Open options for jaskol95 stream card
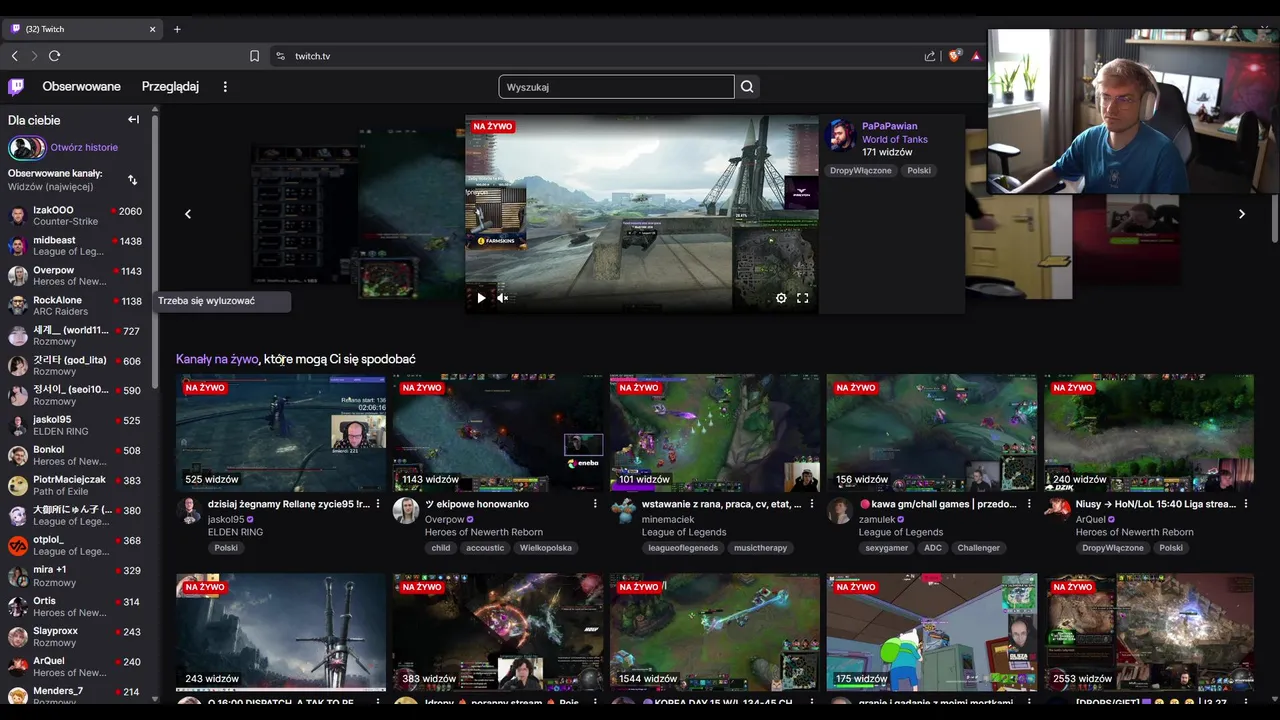 [378, 504]
